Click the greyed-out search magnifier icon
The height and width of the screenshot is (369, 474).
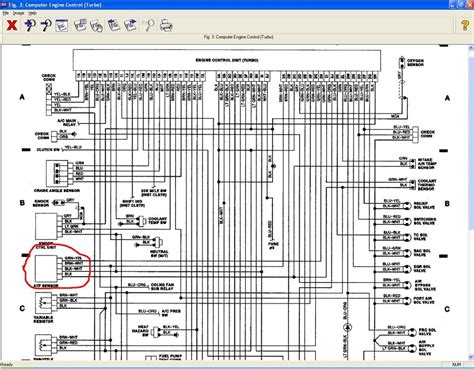149,25
